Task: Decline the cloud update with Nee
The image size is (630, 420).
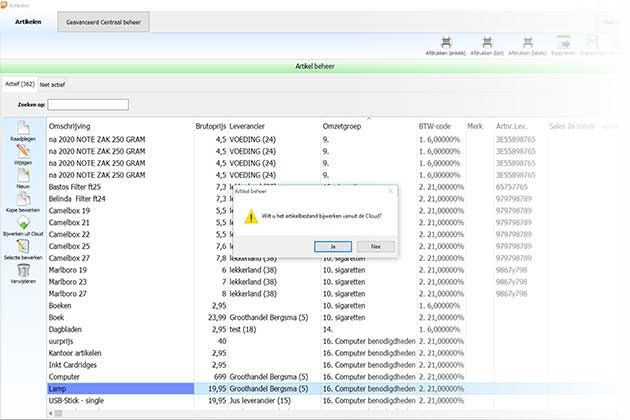Action: point(375,245)
